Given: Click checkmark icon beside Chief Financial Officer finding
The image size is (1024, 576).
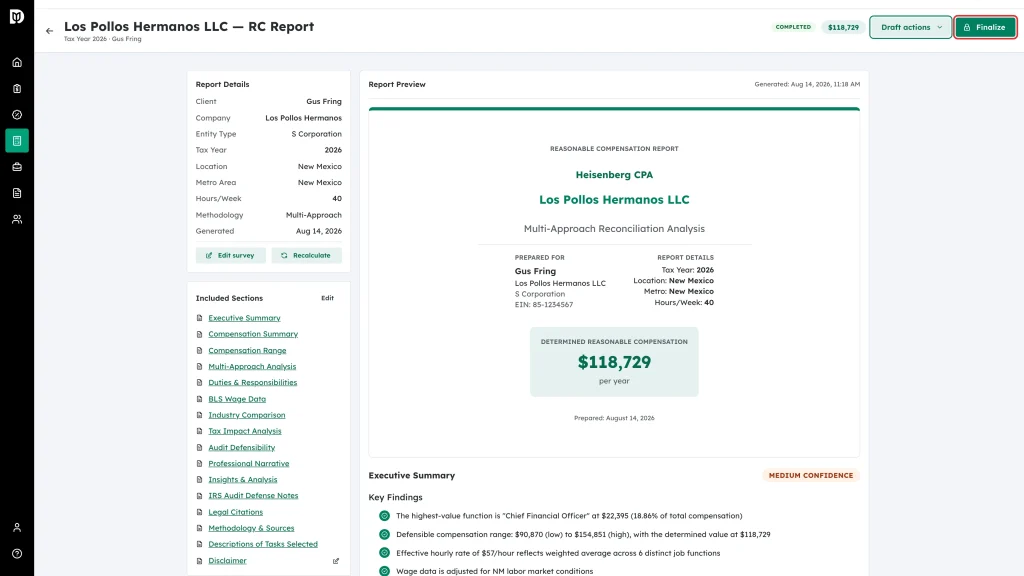Looking at the screenshot, I should pos(385,516).
